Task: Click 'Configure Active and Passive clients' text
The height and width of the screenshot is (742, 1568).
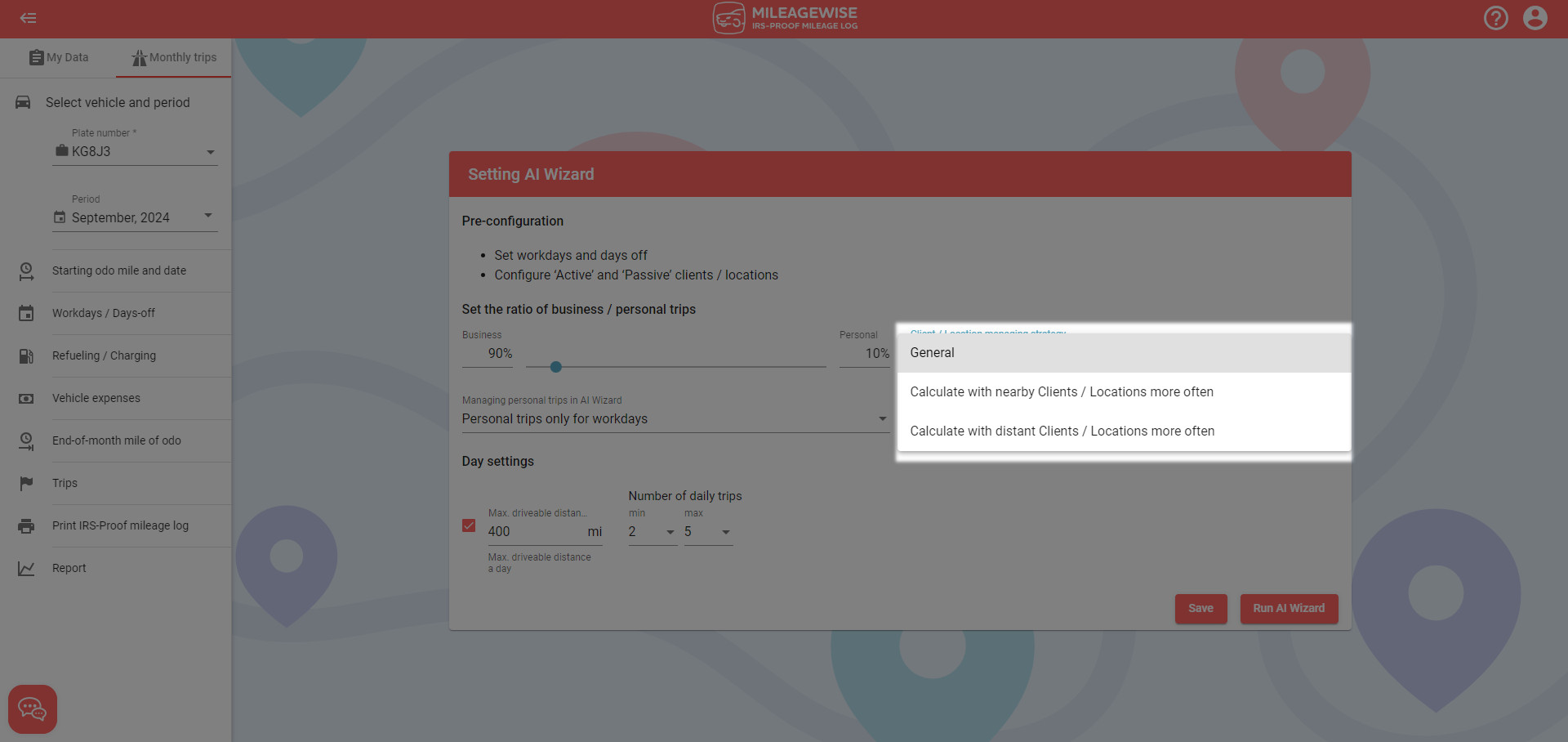Action: click(636, 275)
